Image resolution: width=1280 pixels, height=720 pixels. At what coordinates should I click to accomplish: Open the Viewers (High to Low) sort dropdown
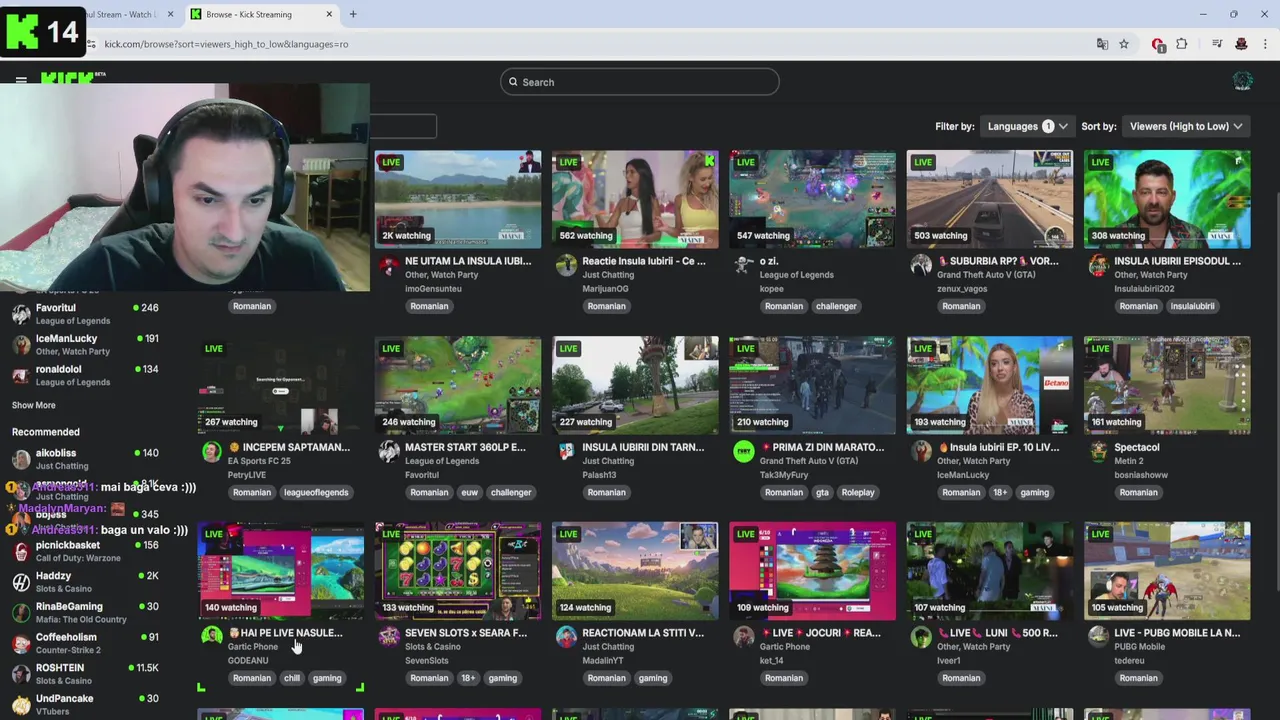(x=1185, y=126)
